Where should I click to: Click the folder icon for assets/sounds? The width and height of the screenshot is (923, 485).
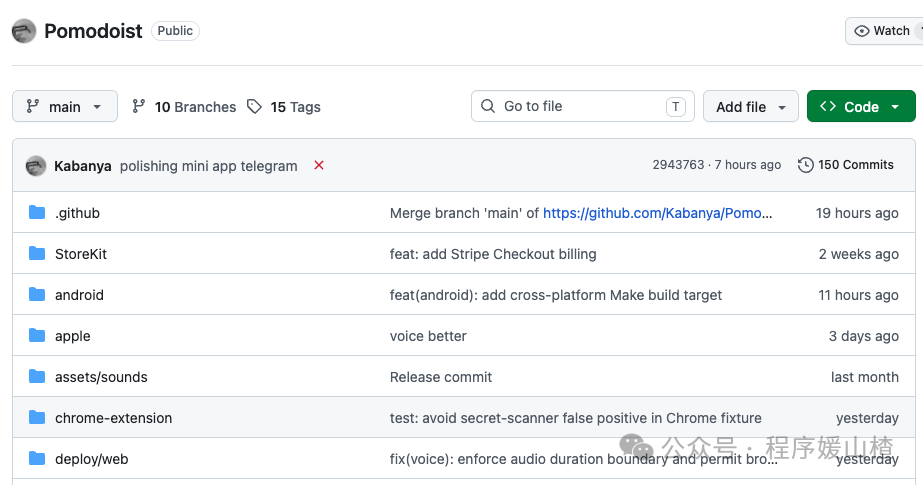click(x=37, y=376)
